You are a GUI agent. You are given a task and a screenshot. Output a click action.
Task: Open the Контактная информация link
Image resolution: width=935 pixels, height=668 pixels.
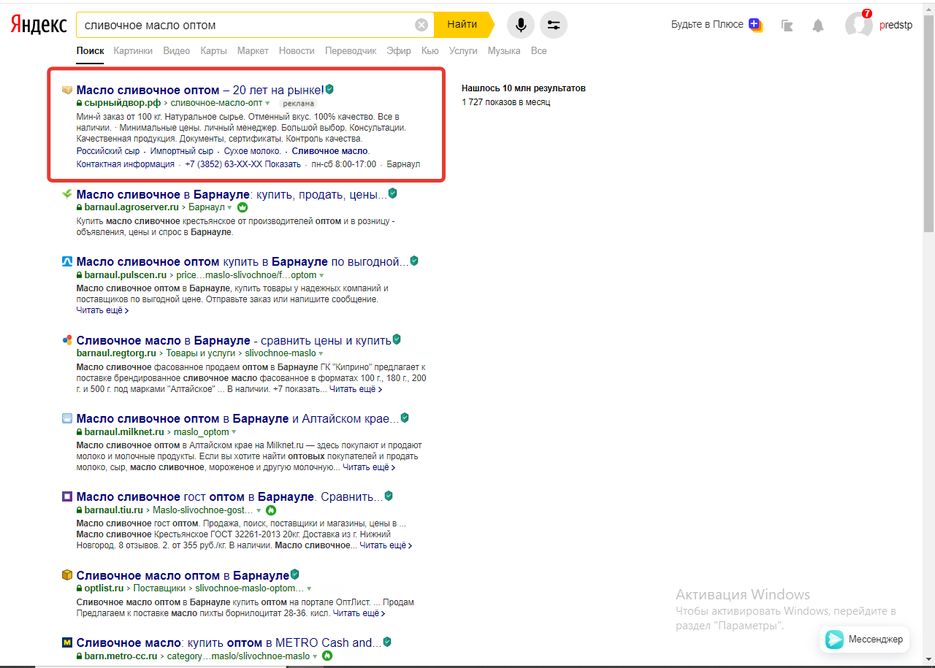pos(125,164)
